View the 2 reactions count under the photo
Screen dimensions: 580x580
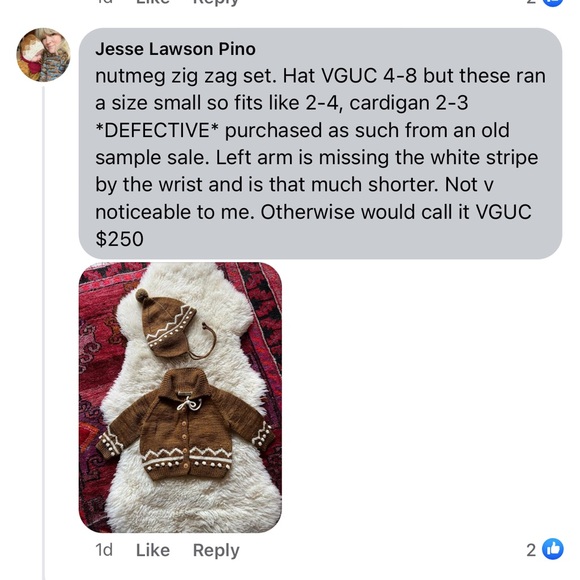[x=531, y=550]
